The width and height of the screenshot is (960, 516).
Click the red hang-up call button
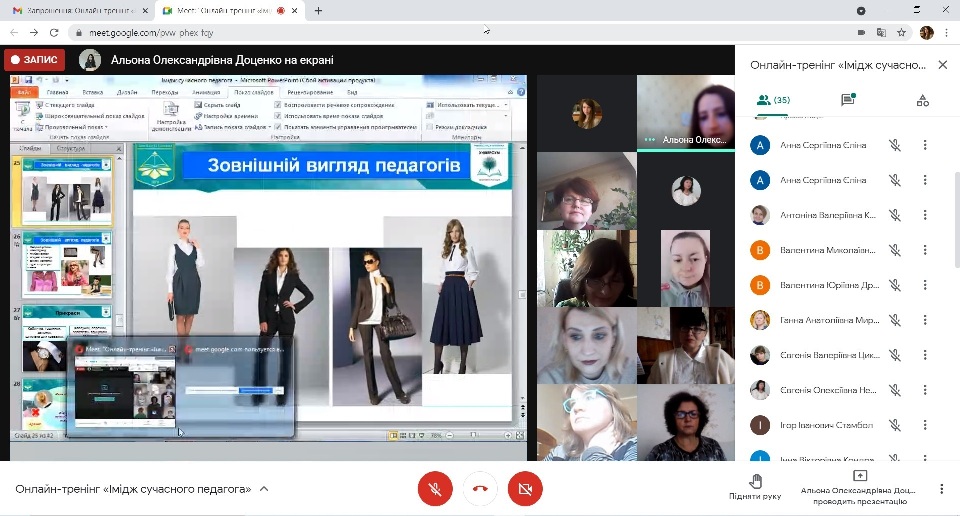tap(480, 489)
